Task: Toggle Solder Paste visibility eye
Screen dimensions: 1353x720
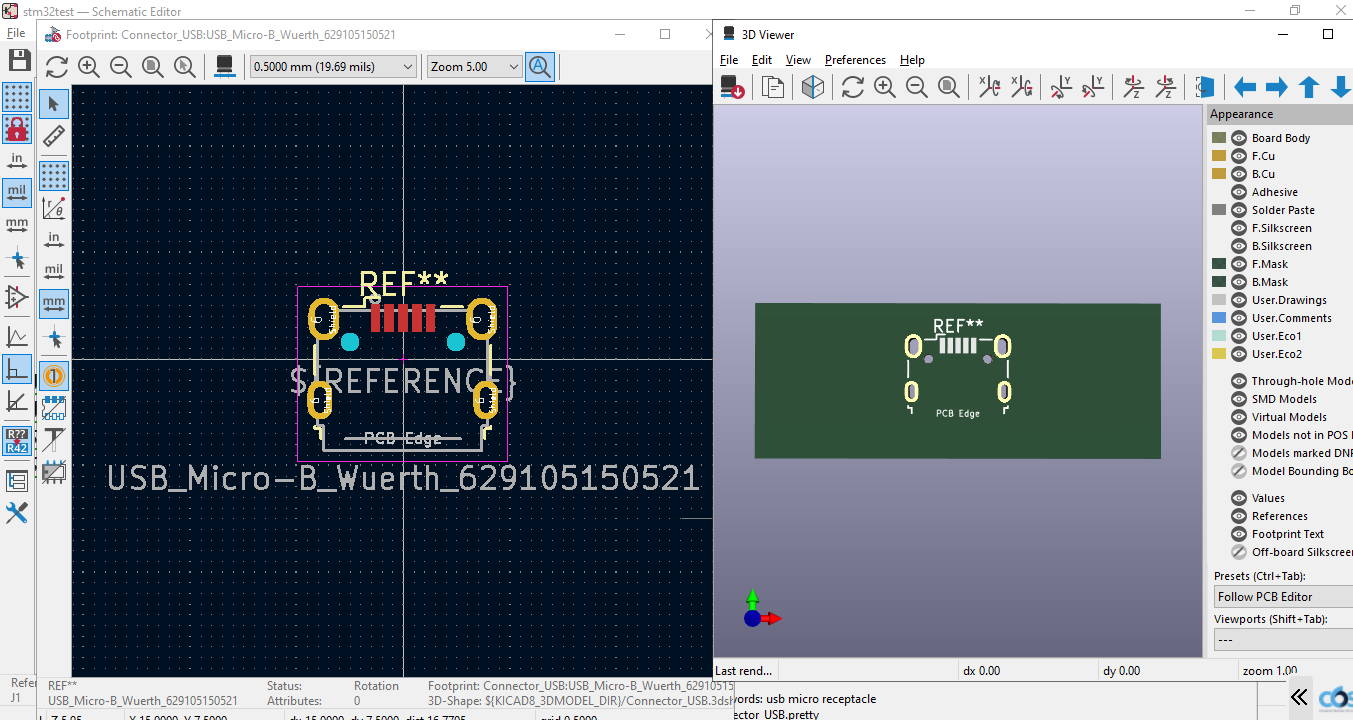Action: (1239, 210)
